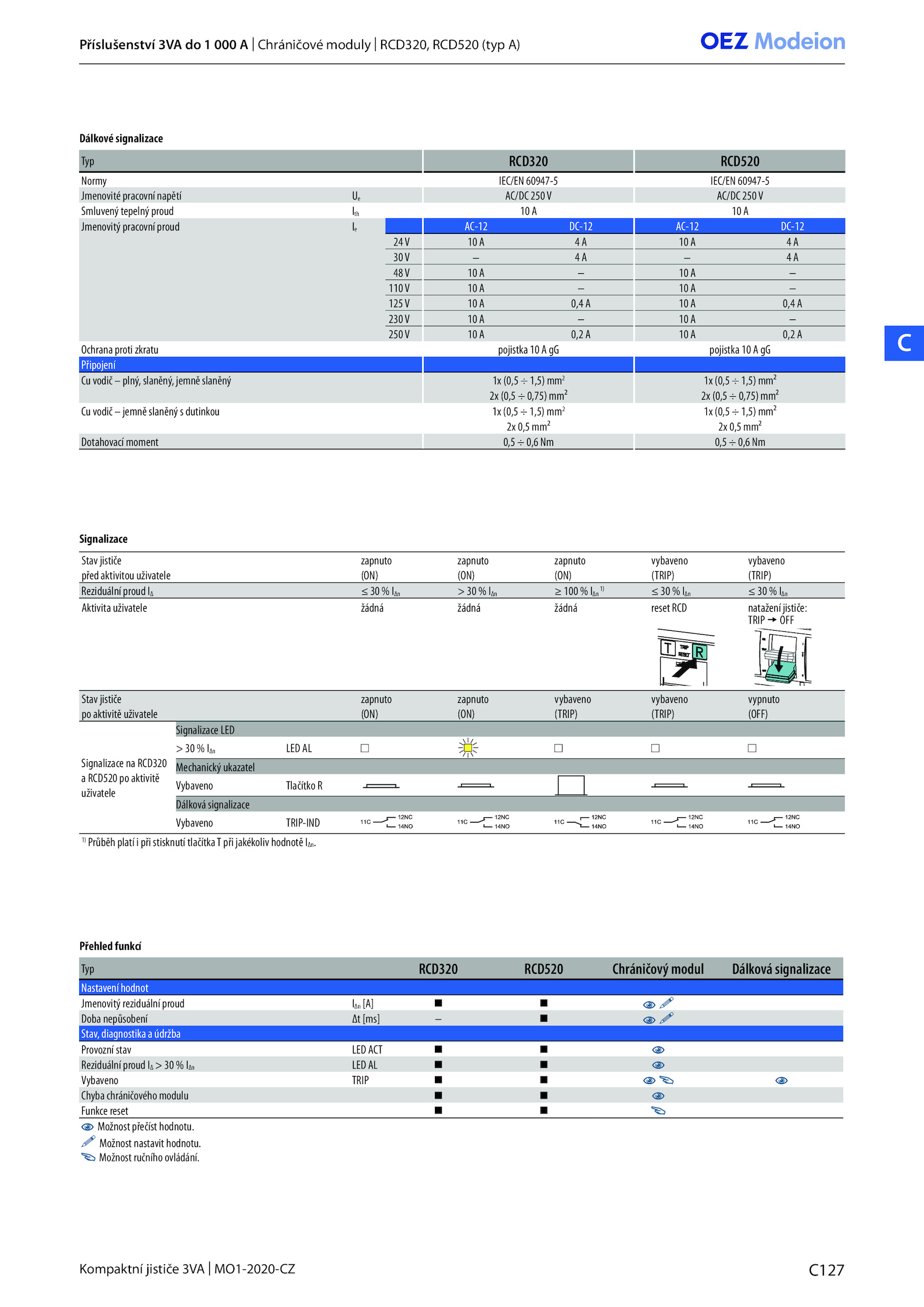Click eye icon in LED AL row
Image resolution: width=924 pixels, height=1307 pixels.
click(658, 1065)
